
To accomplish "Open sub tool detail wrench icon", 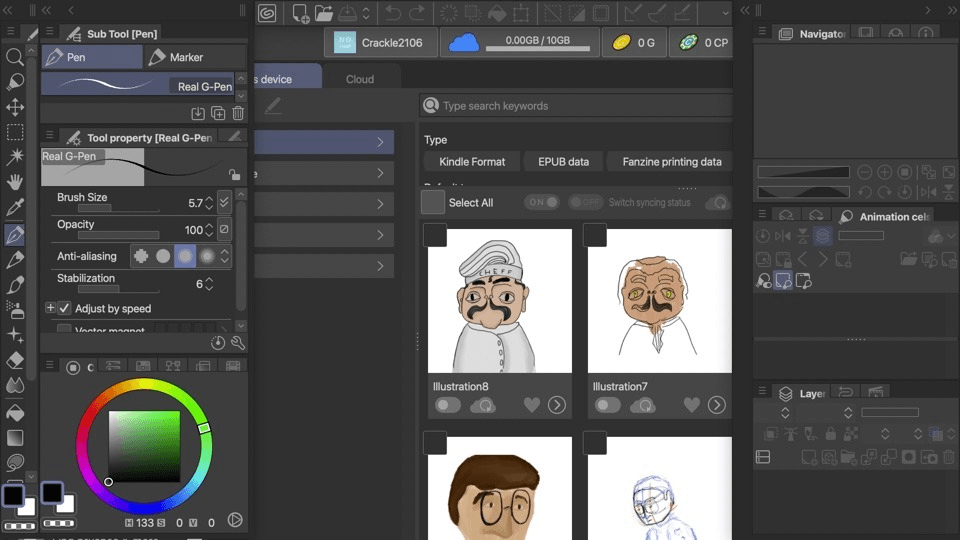I will [x=238, y=343].
